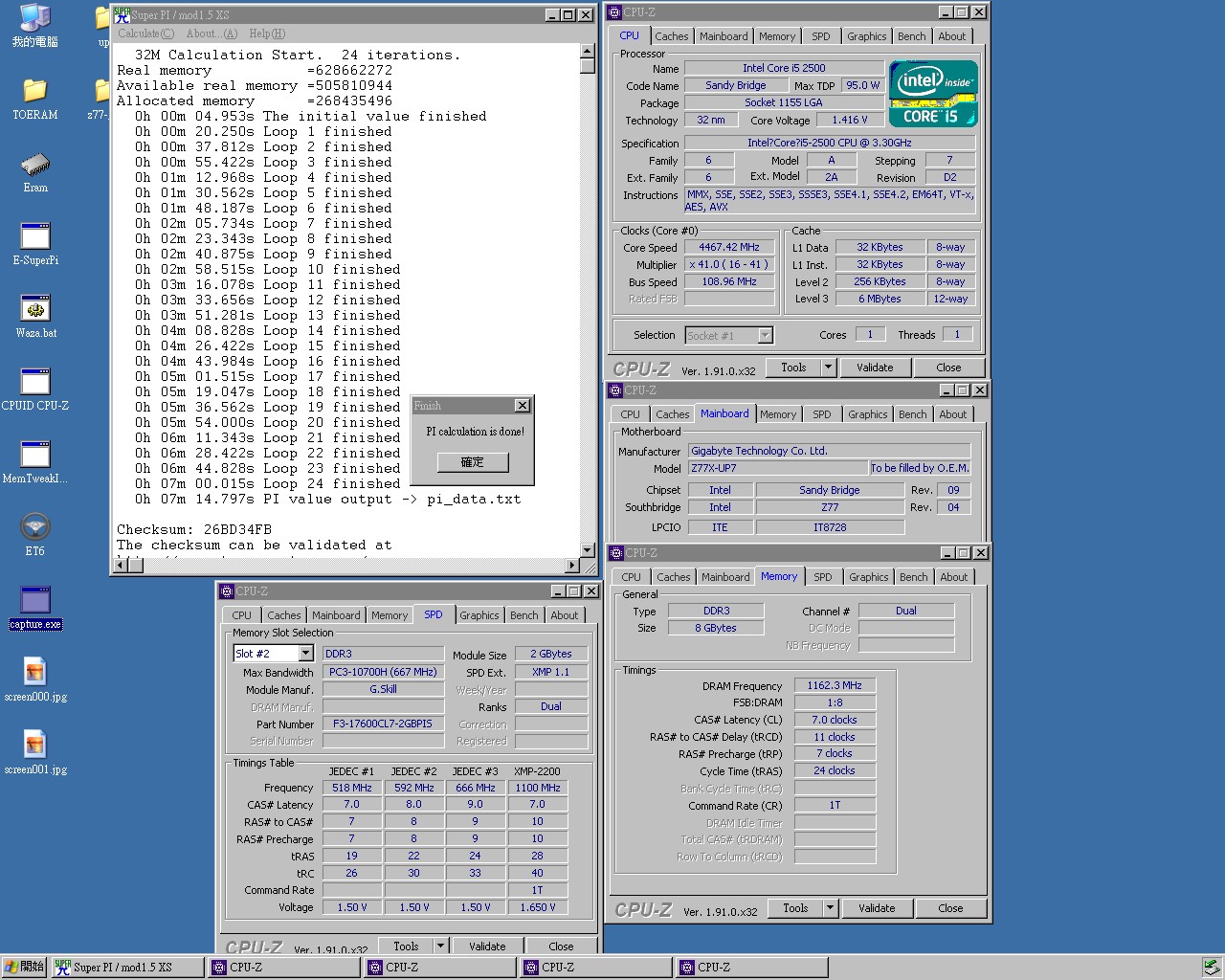Open the 我的電腦 desktop icon

[x=34, y=27]
